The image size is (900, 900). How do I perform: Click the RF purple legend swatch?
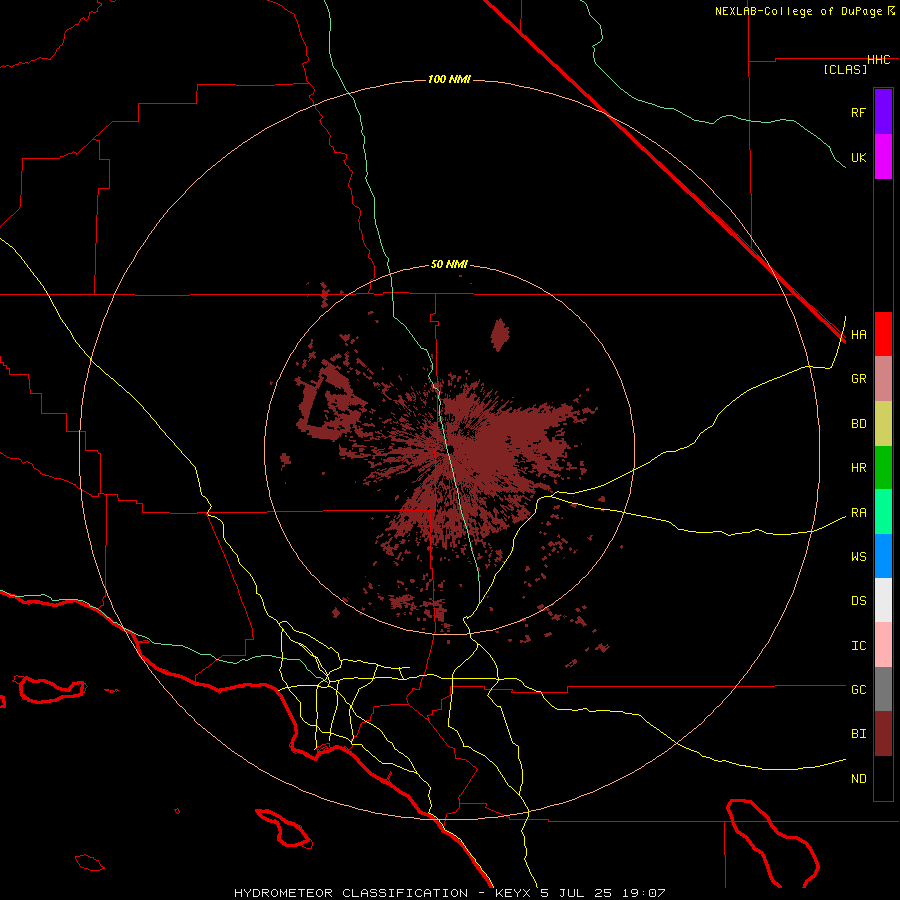883,112
